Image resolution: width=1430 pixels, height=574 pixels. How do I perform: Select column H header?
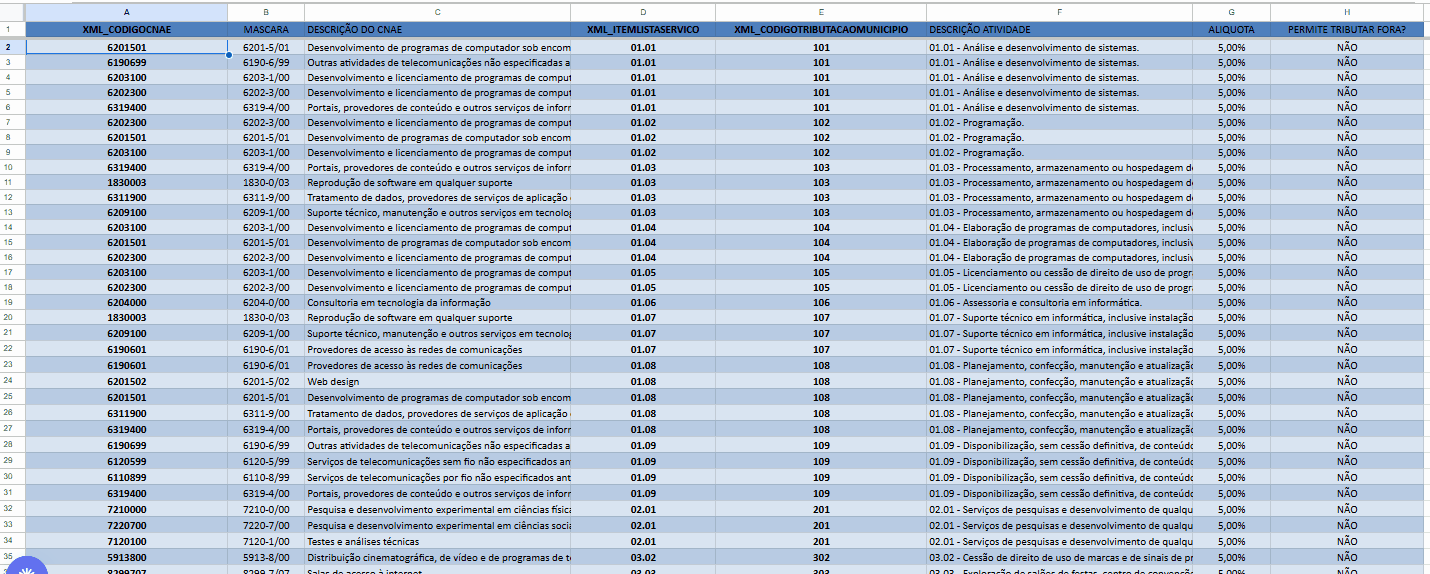pyautogui.click(x=1346, y=11)
